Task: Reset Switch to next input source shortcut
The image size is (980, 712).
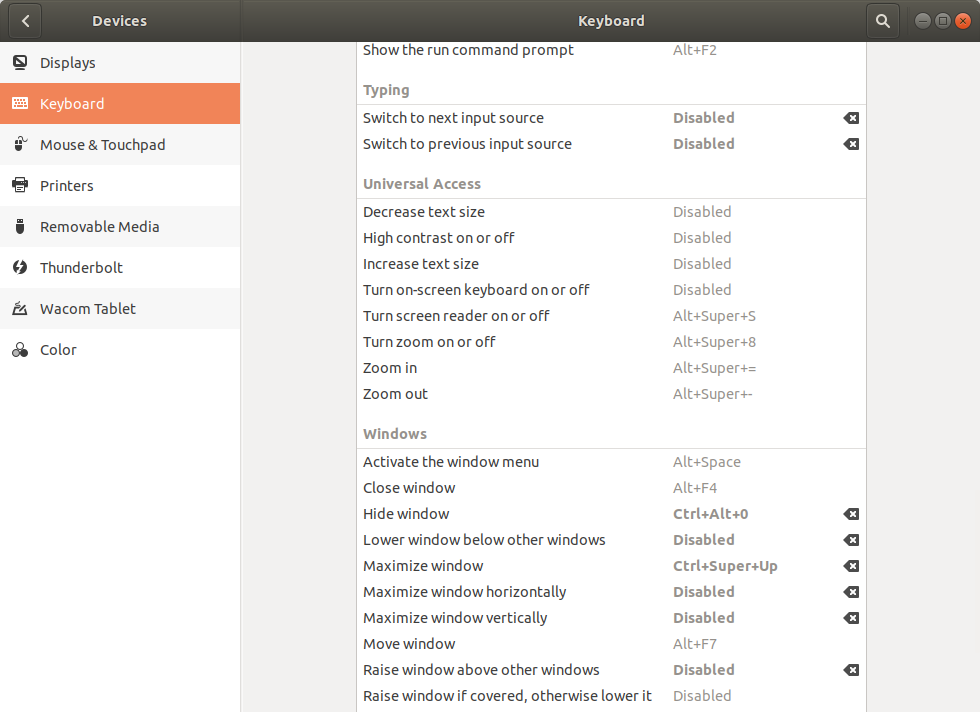Action: tap(851, 118)
